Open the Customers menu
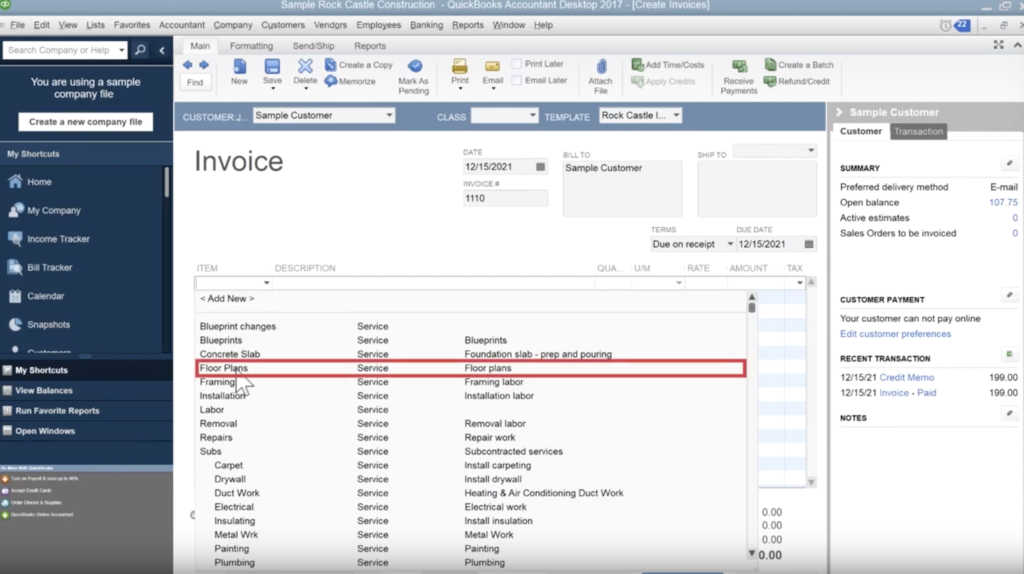Image resolution: width=1024 pixels, height=574 pixels. pos(283,25)
